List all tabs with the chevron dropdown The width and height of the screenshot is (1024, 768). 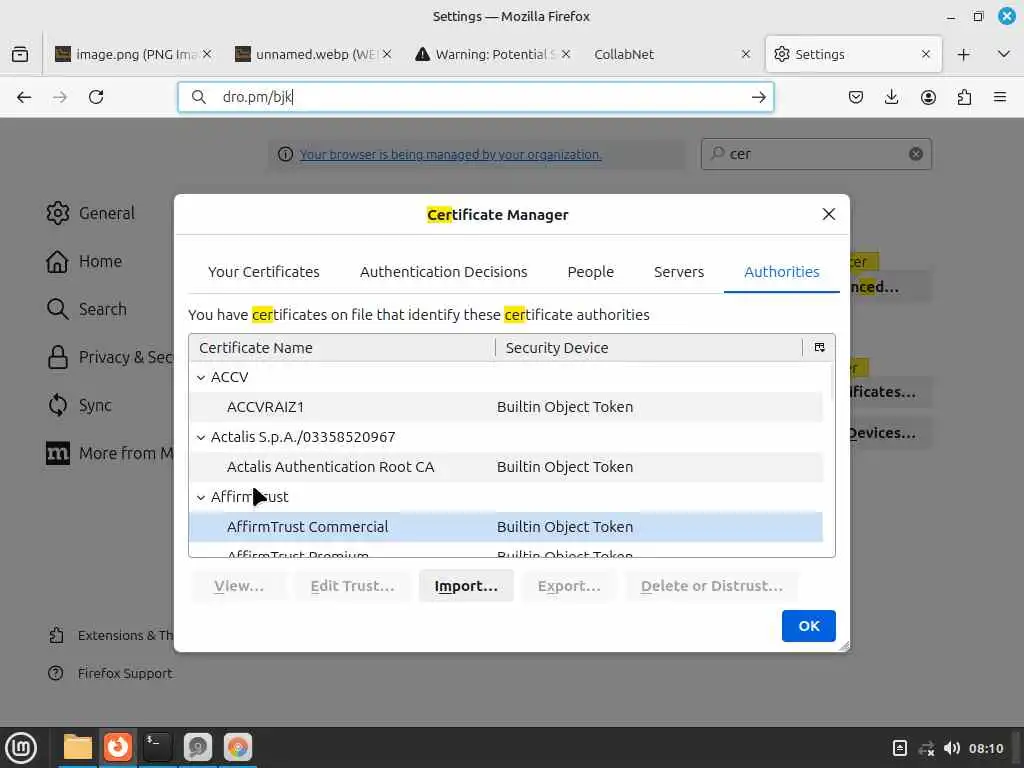[x=1004, y=54]
